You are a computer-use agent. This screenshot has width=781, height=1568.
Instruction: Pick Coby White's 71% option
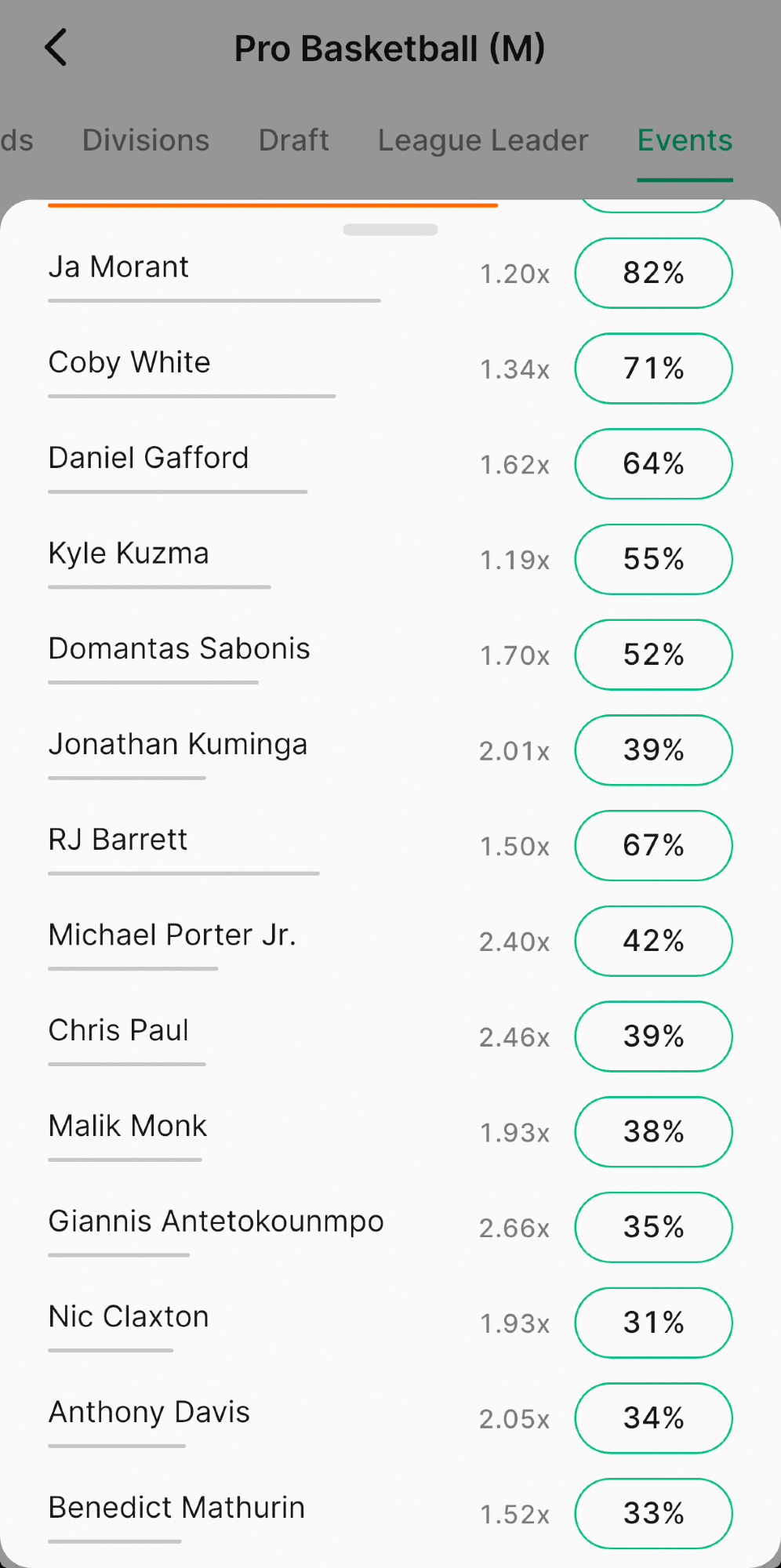click(653, 368)
